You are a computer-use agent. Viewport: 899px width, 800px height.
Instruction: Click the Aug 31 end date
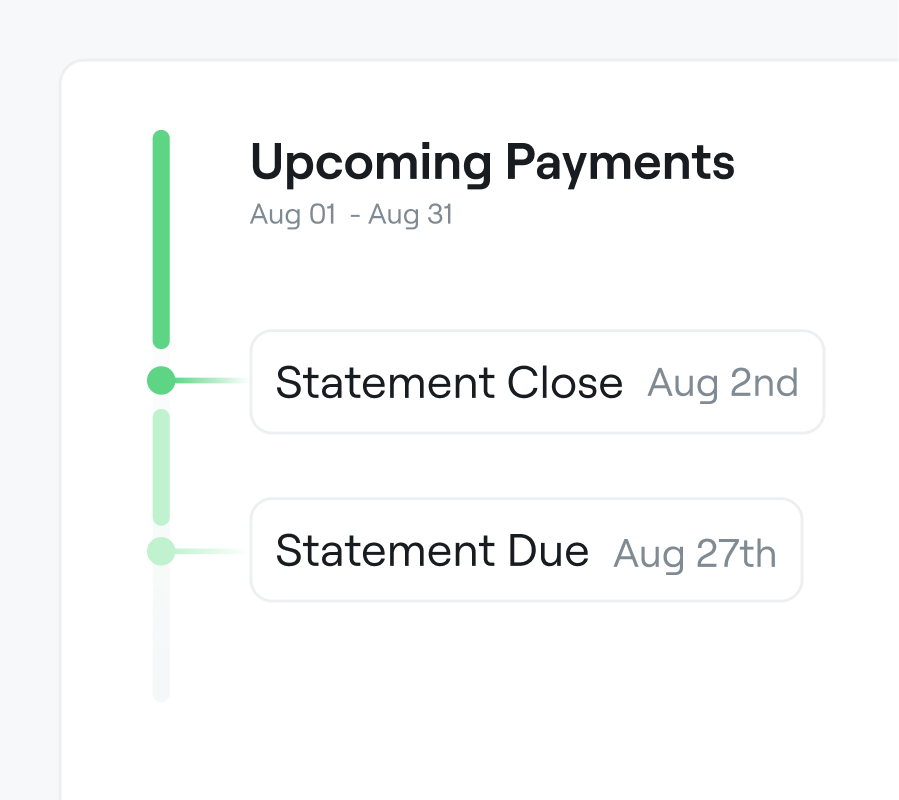[411, 216]
